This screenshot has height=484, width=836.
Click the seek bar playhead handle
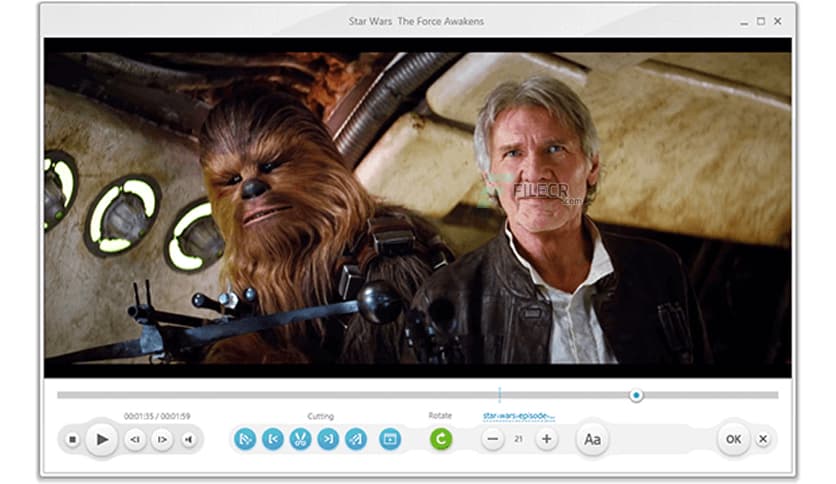click(636, 396)
